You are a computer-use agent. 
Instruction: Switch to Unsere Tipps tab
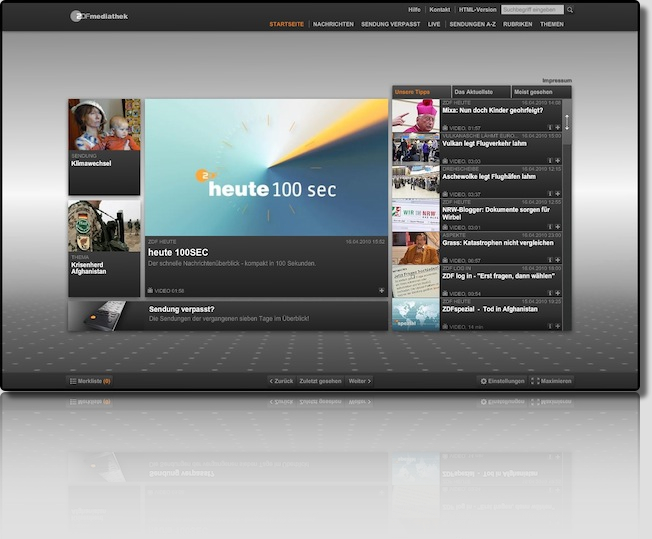tap(422, 92)
